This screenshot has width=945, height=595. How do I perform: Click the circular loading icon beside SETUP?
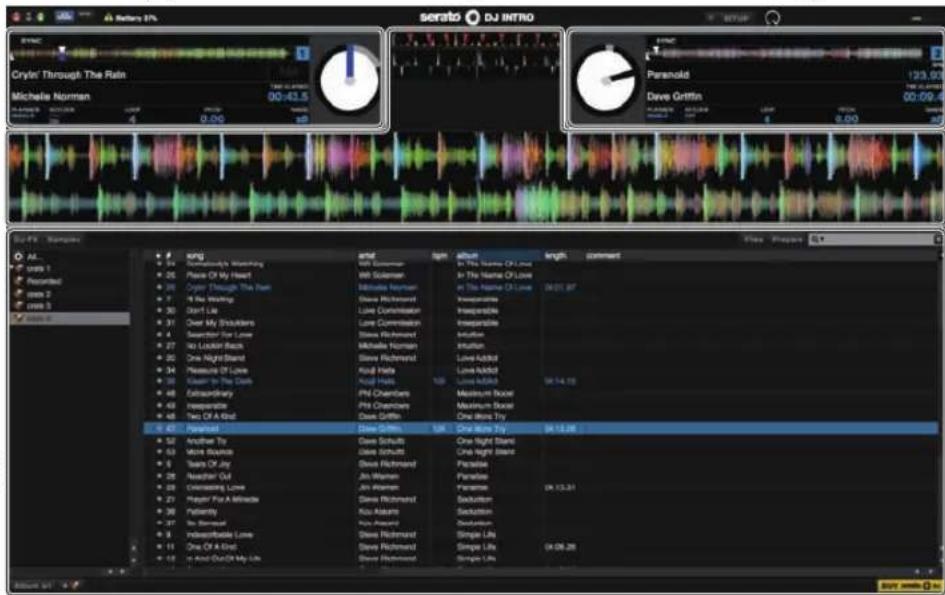click(773, 18)
